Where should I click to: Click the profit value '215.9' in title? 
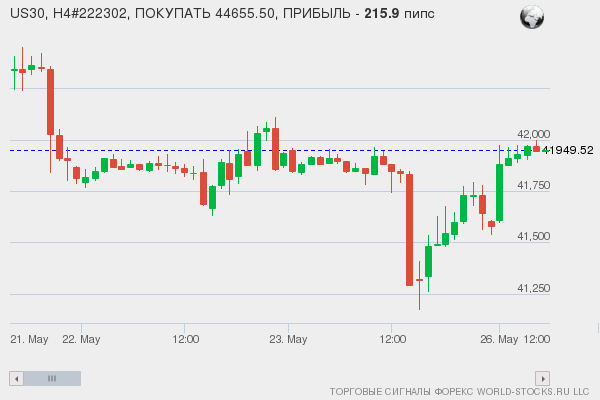click(382, 14)
